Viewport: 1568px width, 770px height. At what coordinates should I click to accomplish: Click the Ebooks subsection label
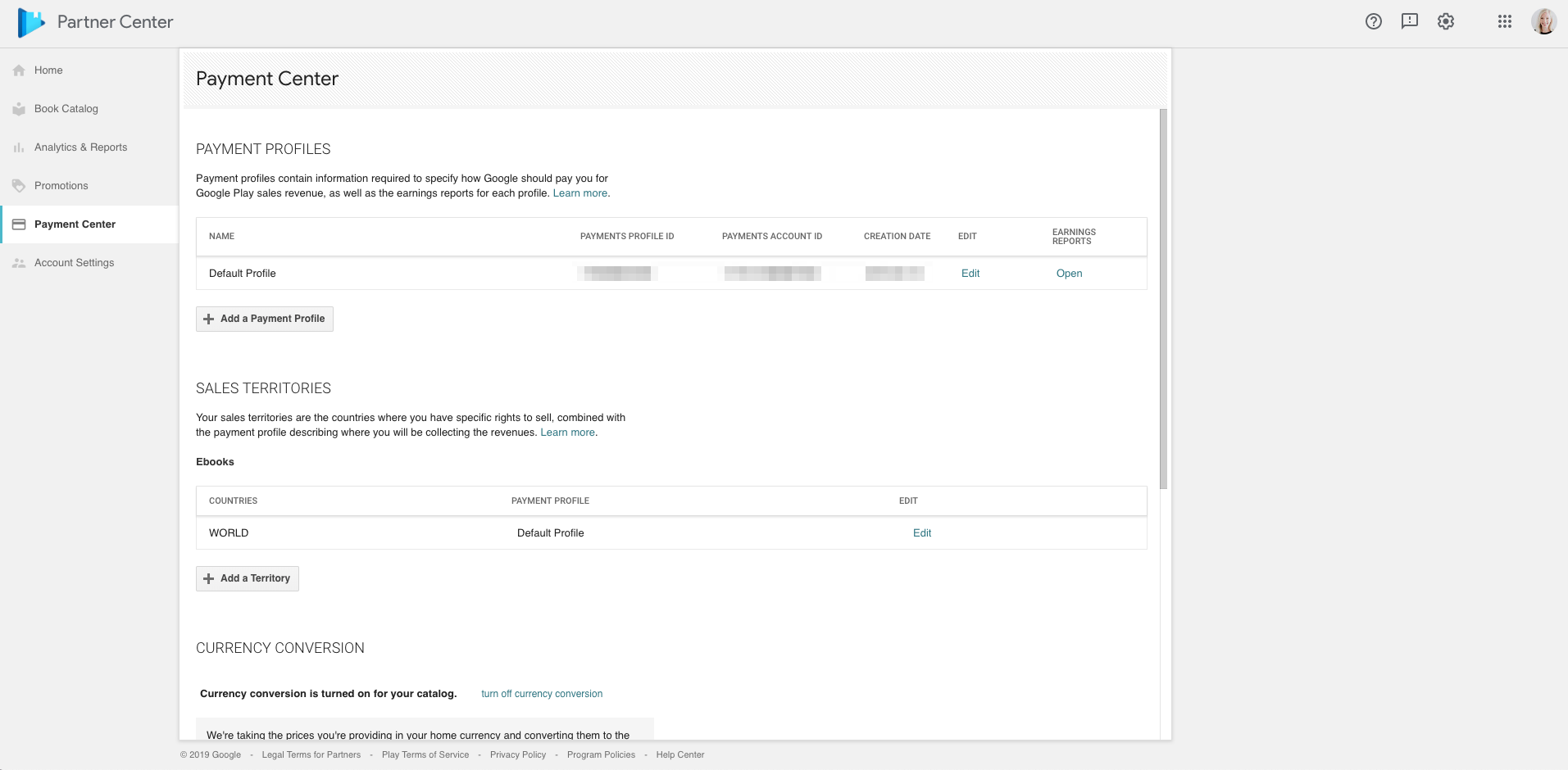click(215, 462)
